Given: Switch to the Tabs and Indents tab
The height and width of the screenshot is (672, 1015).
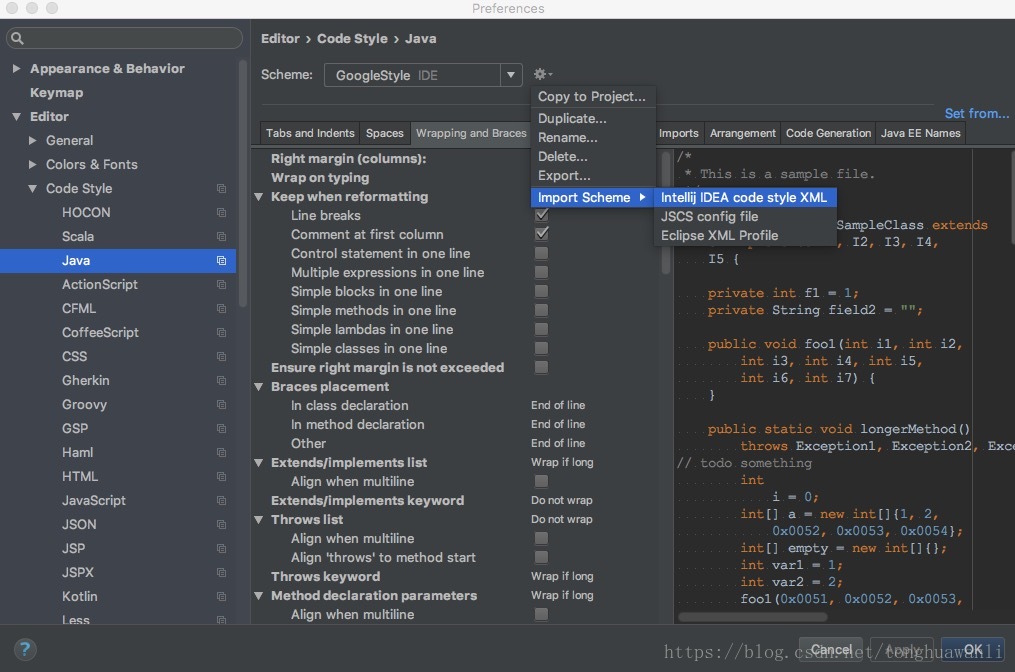Looking at the screenshot, I should click(310, 133).
